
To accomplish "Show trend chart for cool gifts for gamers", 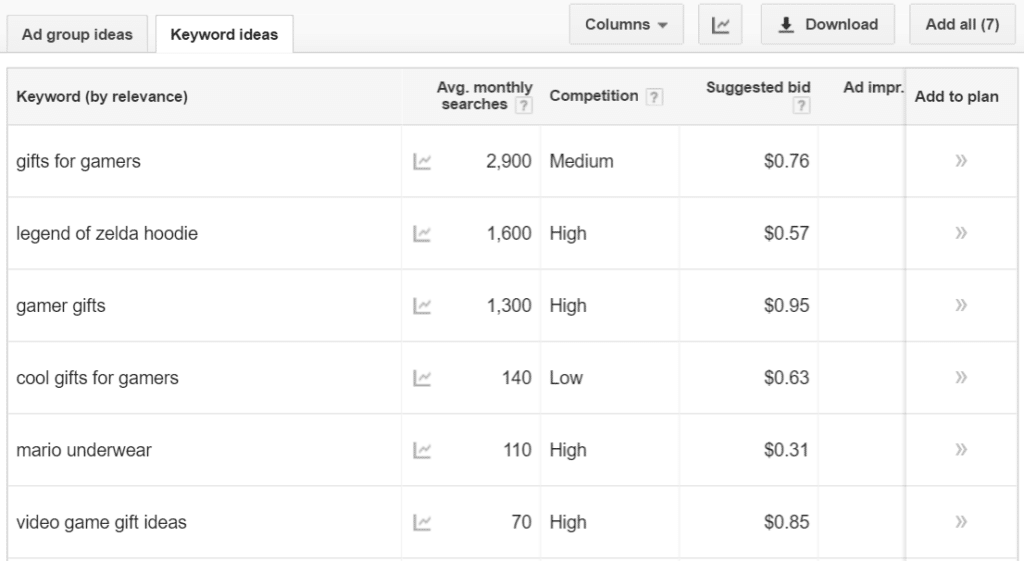I will [422, 378].
